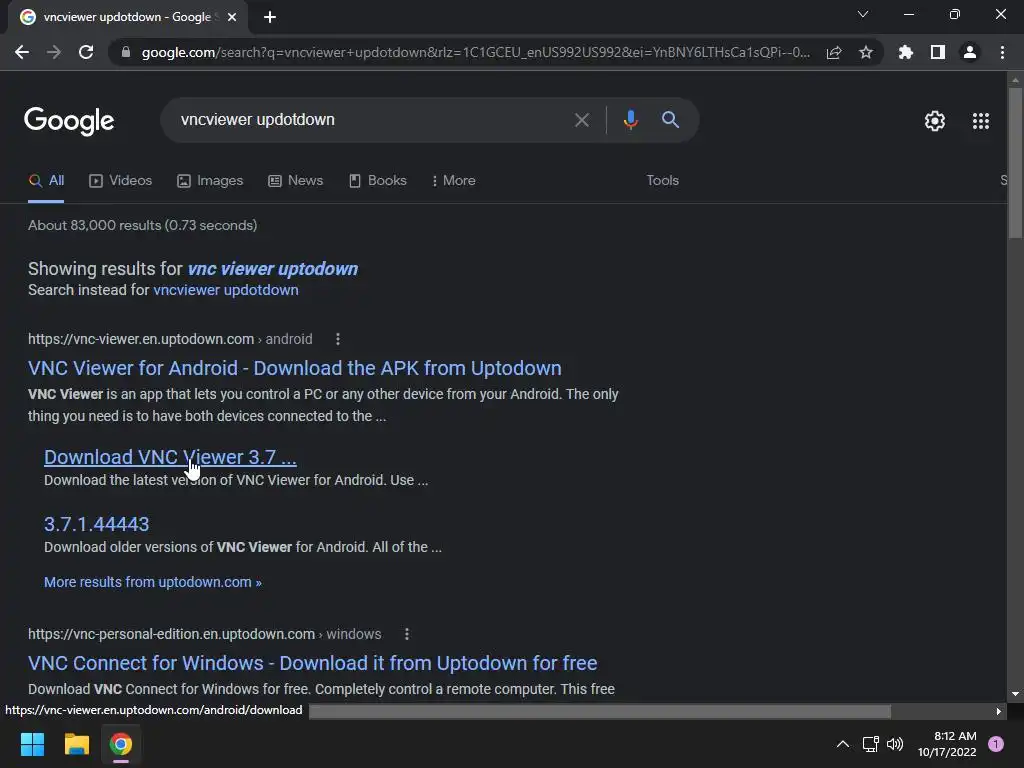The image size is (1024, 768).
Task: Expand the More search categories menu
Action: (454, 181)
